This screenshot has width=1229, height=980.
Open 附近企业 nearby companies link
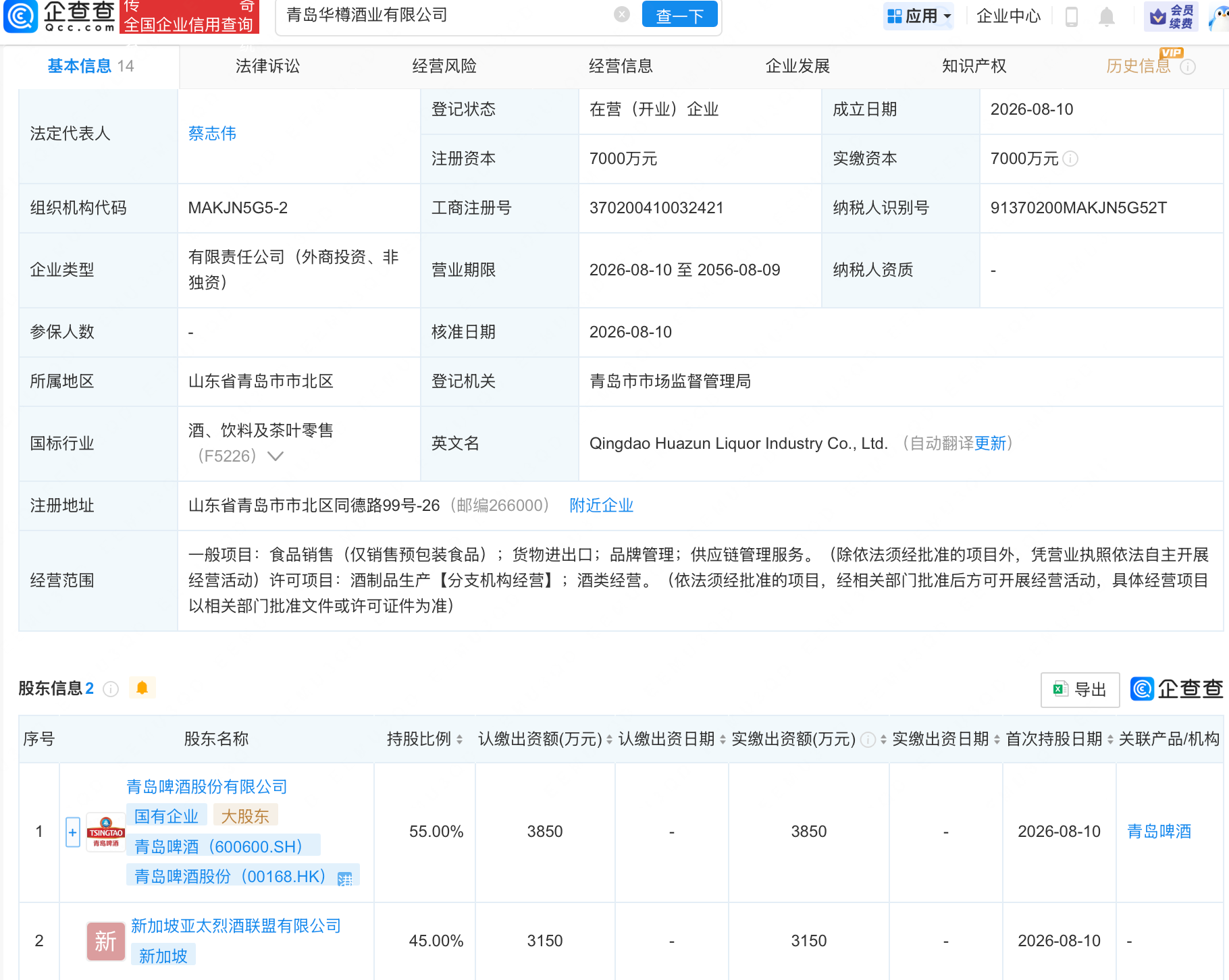click(x=602, y=506)
